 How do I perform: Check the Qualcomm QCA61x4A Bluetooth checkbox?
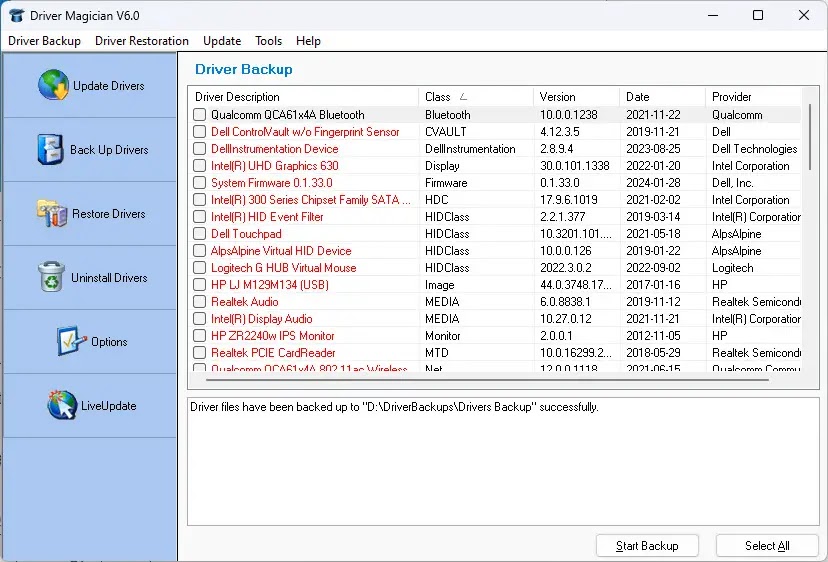pos(199,115)
